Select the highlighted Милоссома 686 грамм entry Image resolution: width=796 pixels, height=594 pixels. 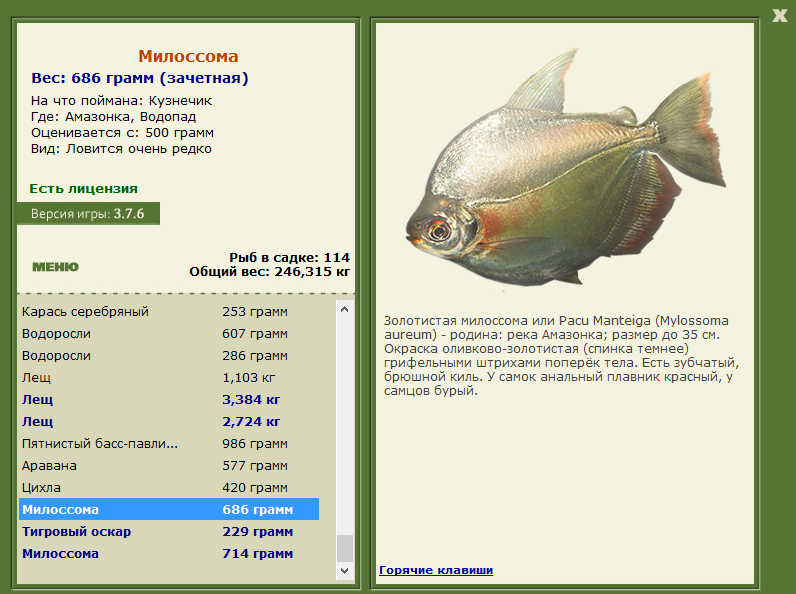(x=169, y=509)
